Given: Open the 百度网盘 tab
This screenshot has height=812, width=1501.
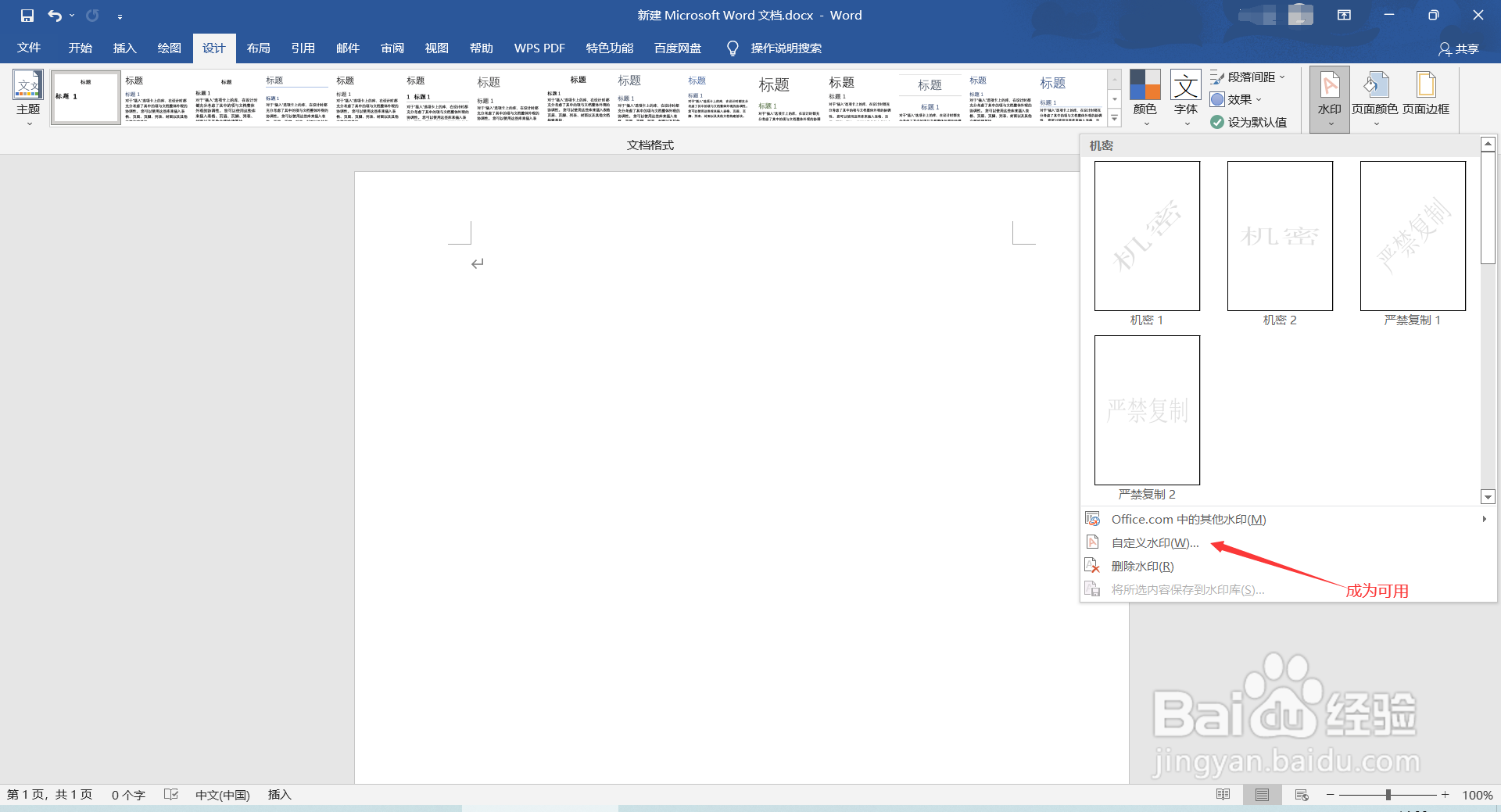Looking at the screenshot, I should coord(678,48).
